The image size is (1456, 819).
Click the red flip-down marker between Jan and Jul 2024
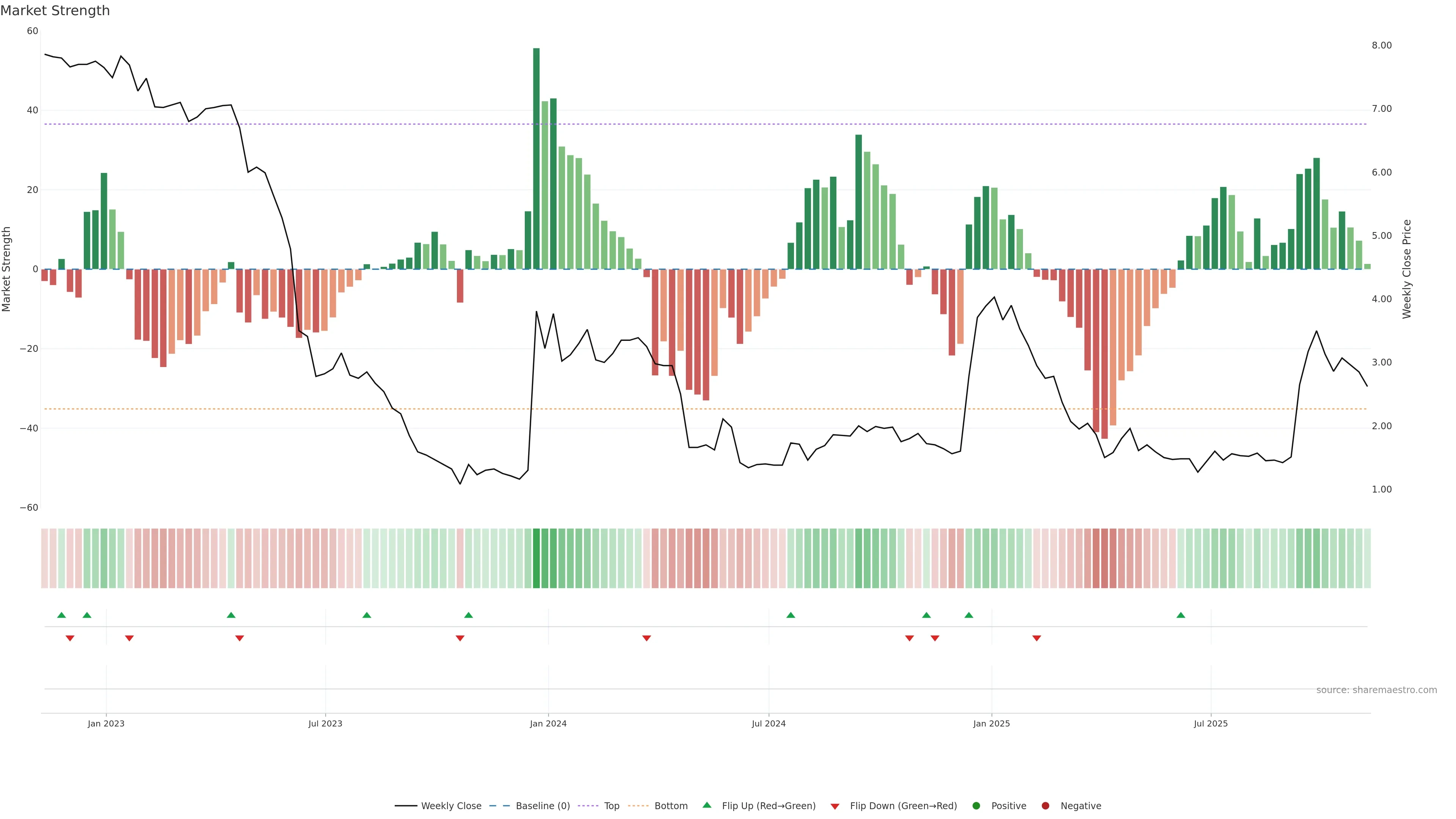click(646, 638)
